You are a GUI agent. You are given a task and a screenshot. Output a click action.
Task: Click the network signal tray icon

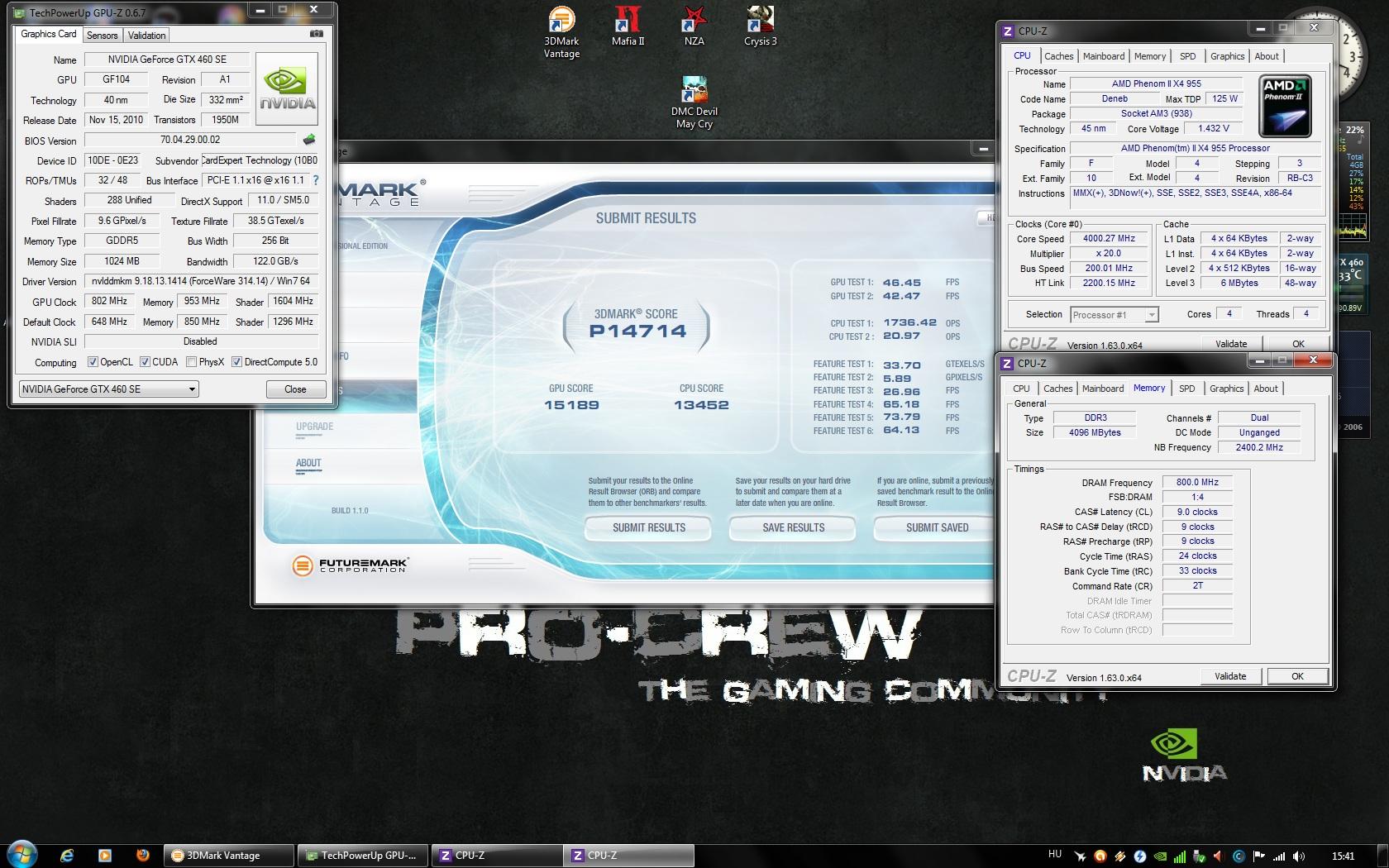[x=1279, y=856]
